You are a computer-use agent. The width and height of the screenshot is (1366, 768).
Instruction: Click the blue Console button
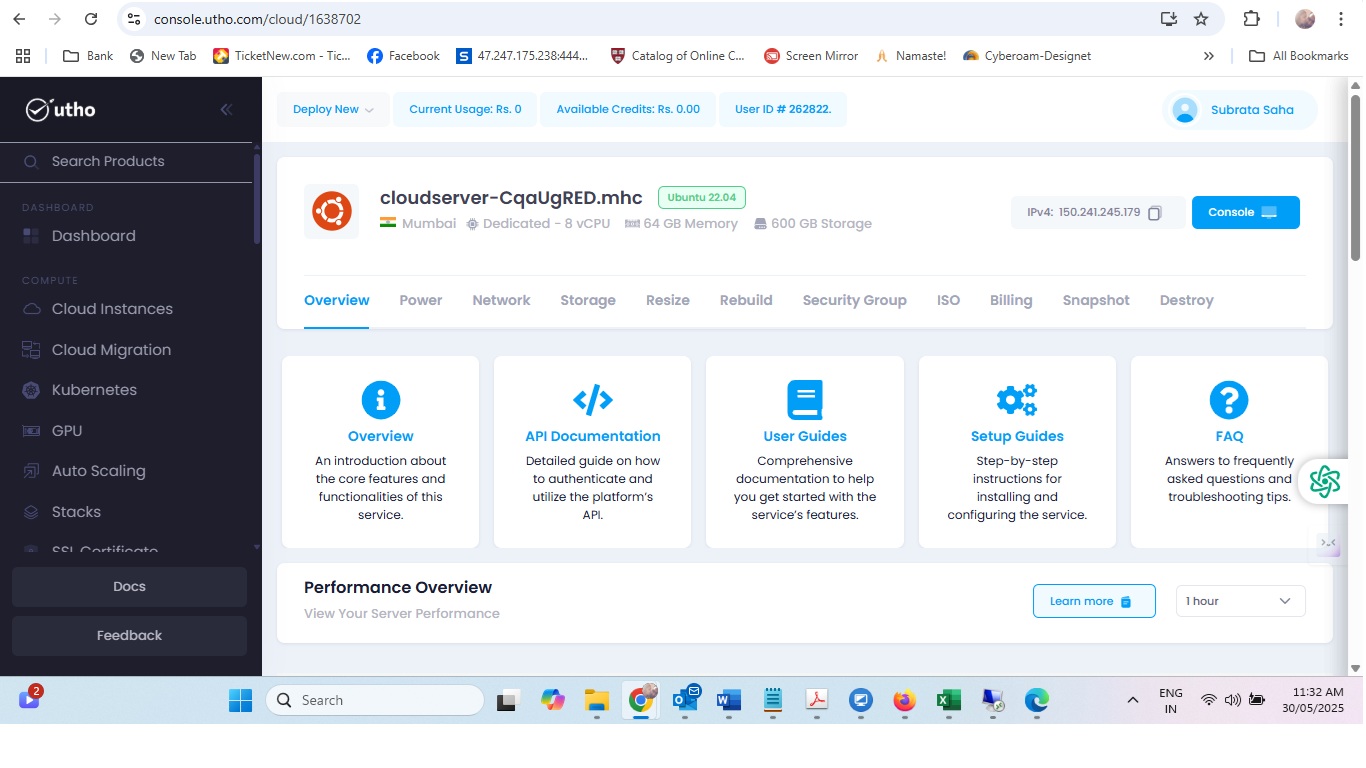coord(1245,213)
